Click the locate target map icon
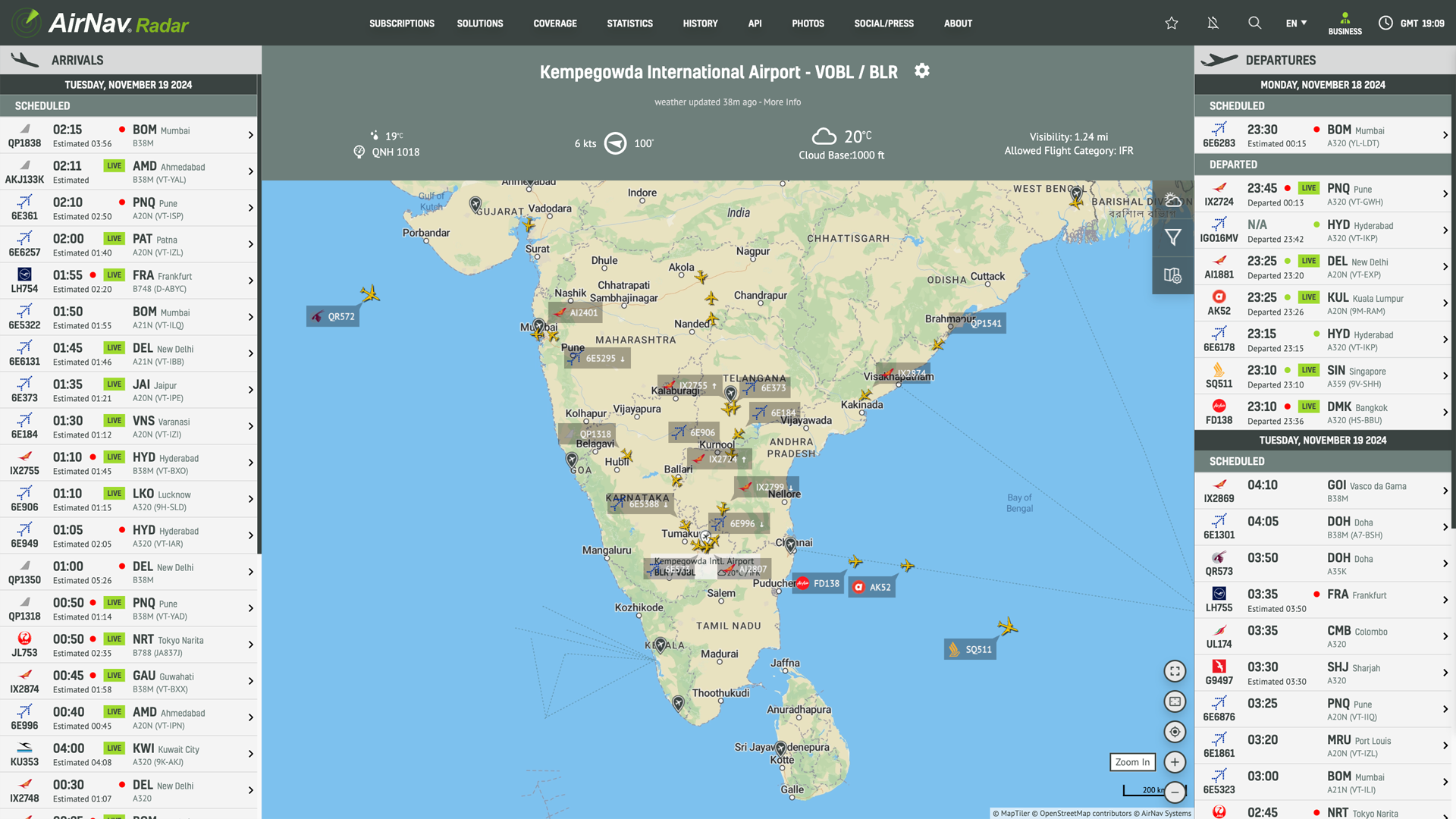 coord(1175,732)
